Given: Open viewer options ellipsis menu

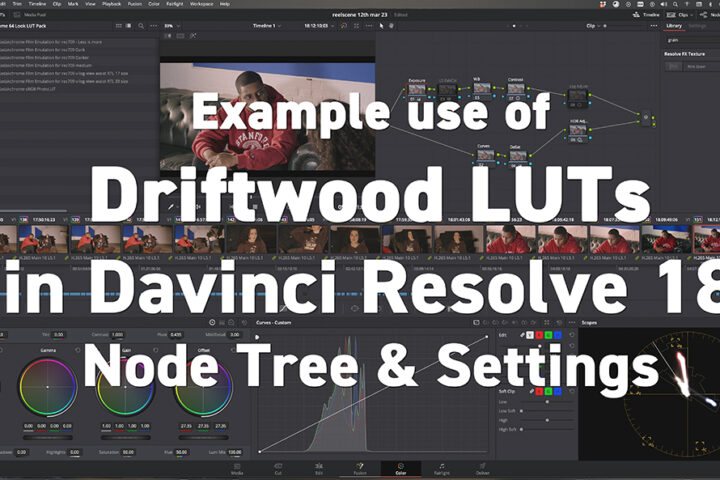Looking at the screenshot, I should pos(368,26).
